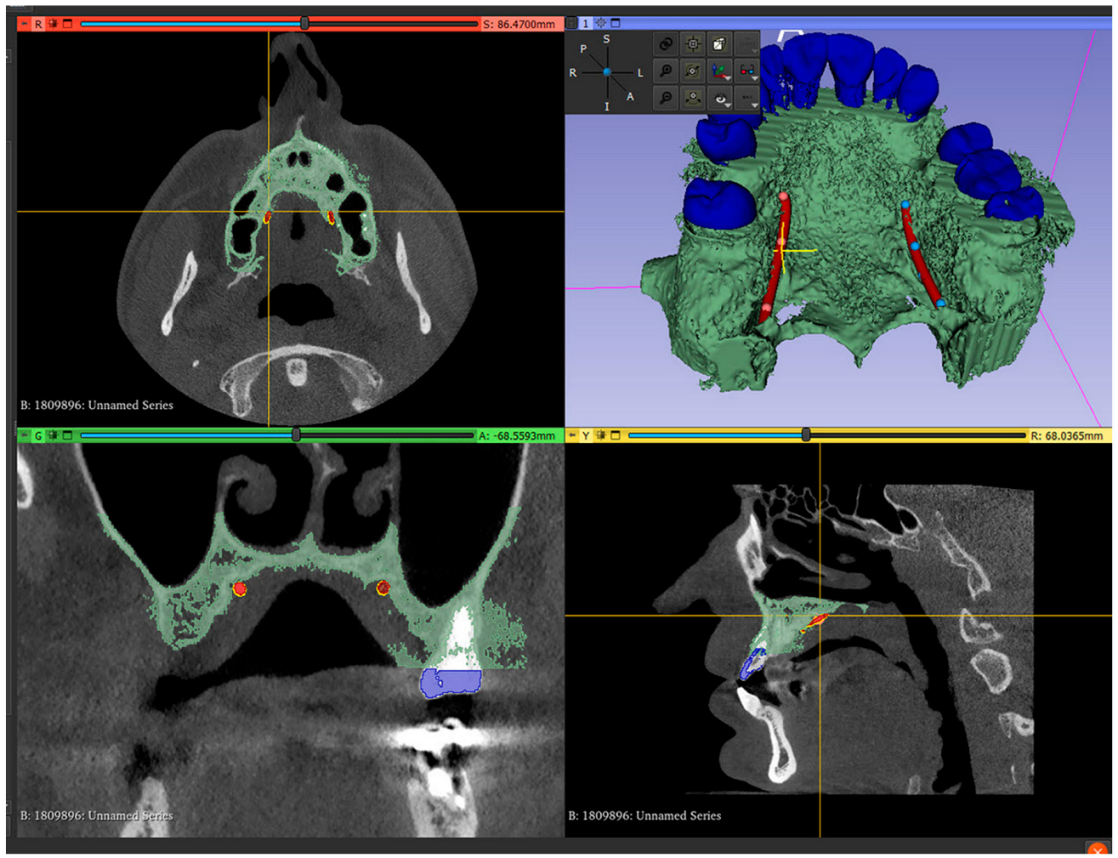Viewport: 1118px width, 858px height.
Task: Toggle orthographic projection cube icon
Action: click(x=719, y=44)
